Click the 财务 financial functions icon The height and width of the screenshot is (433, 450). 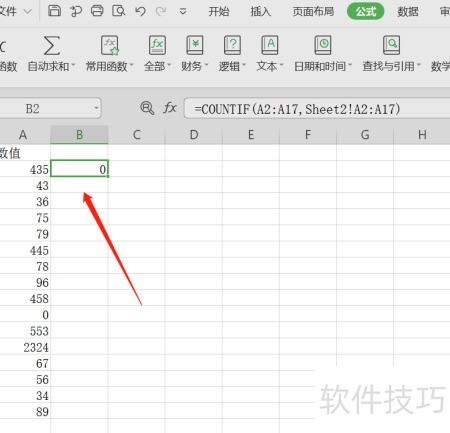[x=195, y=45]
